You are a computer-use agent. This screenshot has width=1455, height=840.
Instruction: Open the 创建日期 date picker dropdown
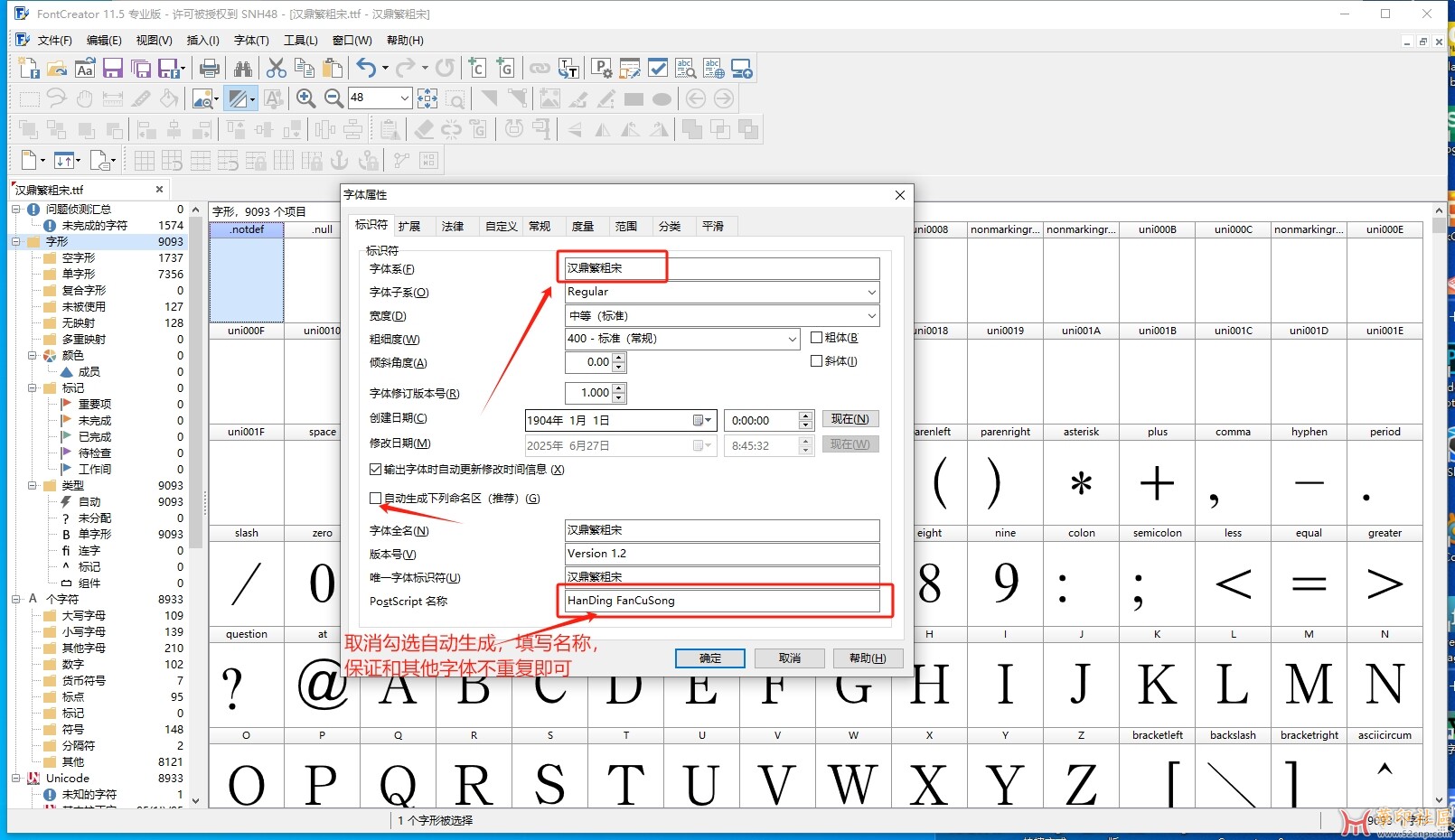703,421
